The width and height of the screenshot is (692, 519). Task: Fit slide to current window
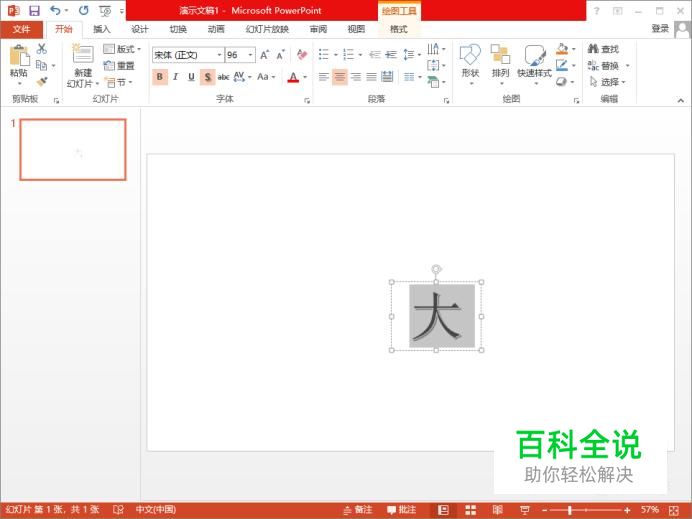click(x=674, y=510)
